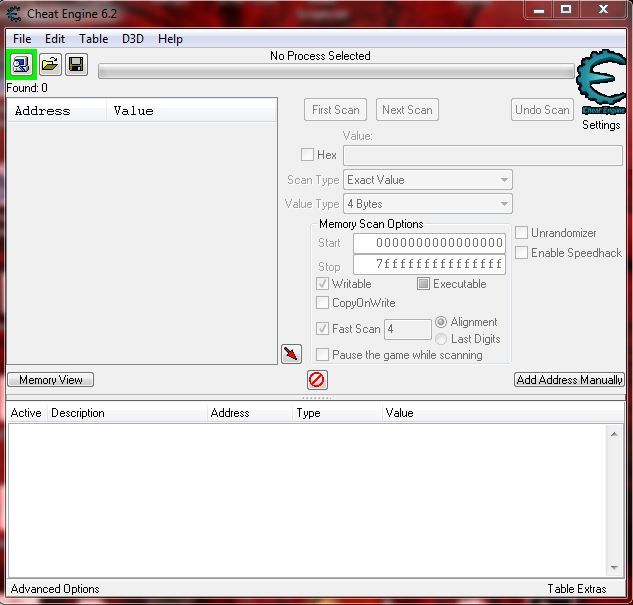Image resolution: width=633 pixels, height=605 pixels.
Task: Click the Value column header in found list
Action: (x=192, y=111)
